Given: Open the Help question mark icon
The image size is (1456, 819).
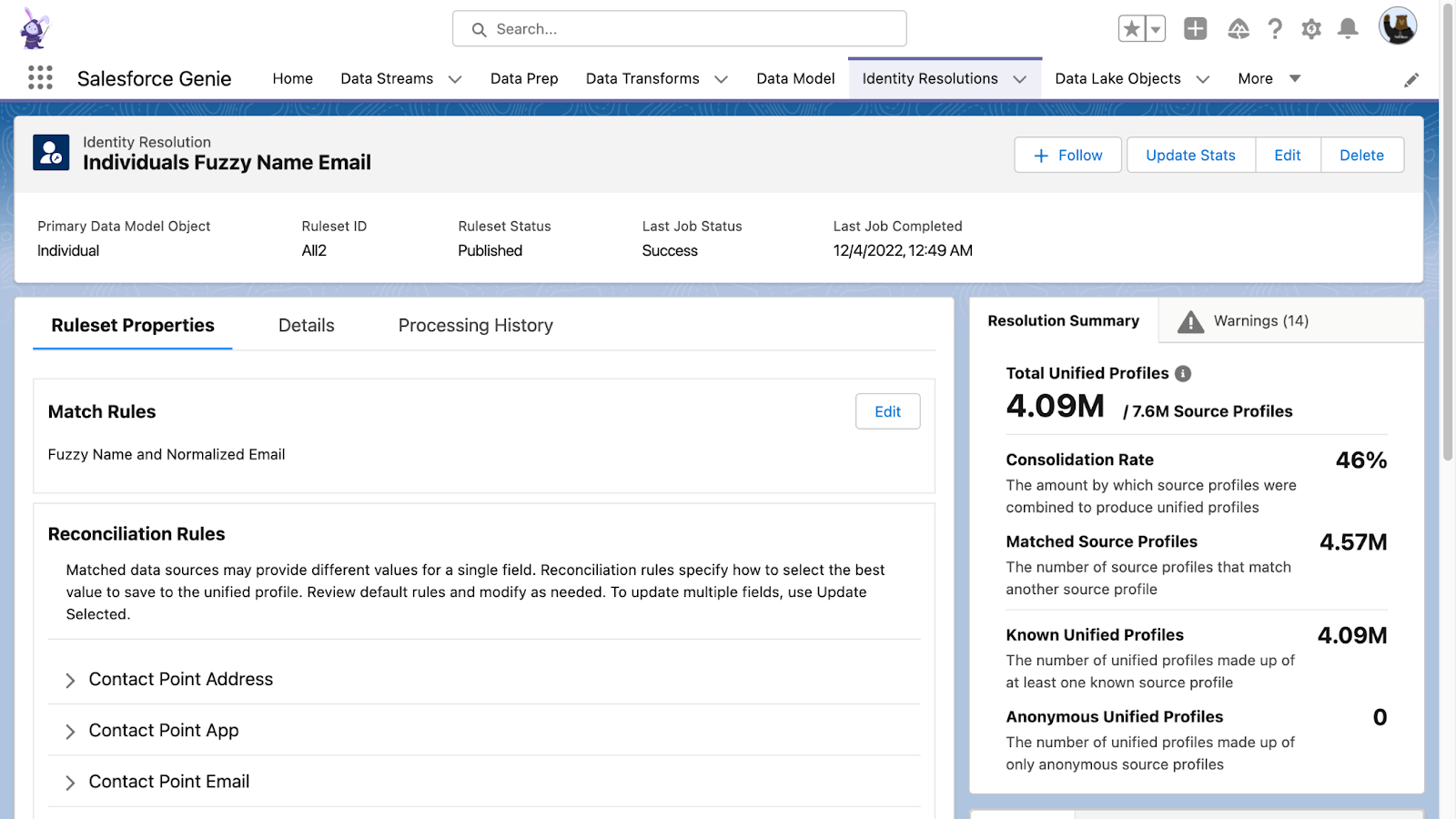Looking at the screenshot, I should tap(1275, 29).
